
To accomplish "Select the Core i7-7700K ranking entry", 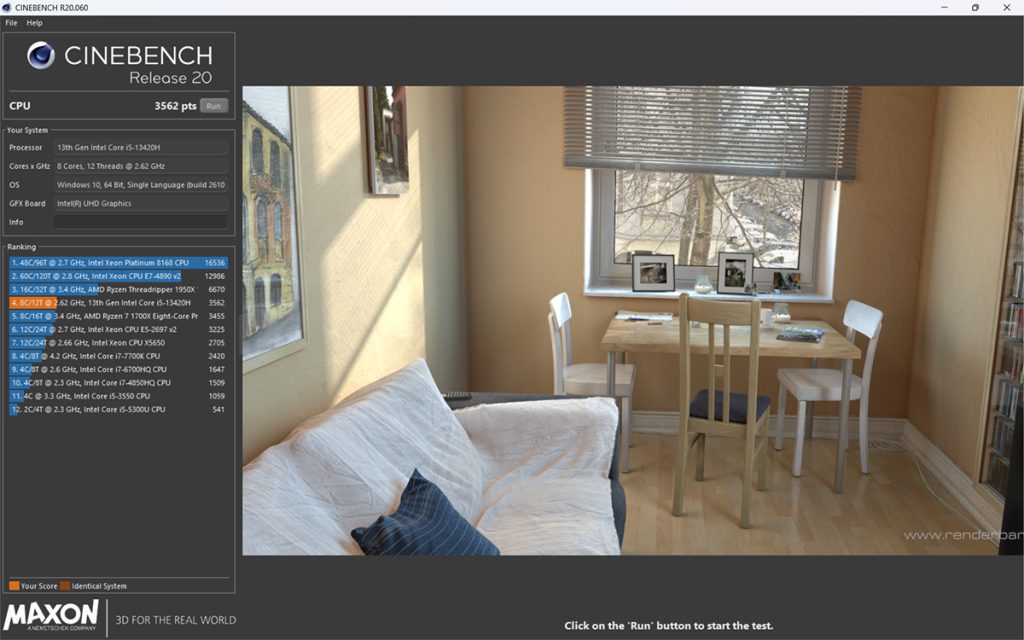I will [118, 356].
